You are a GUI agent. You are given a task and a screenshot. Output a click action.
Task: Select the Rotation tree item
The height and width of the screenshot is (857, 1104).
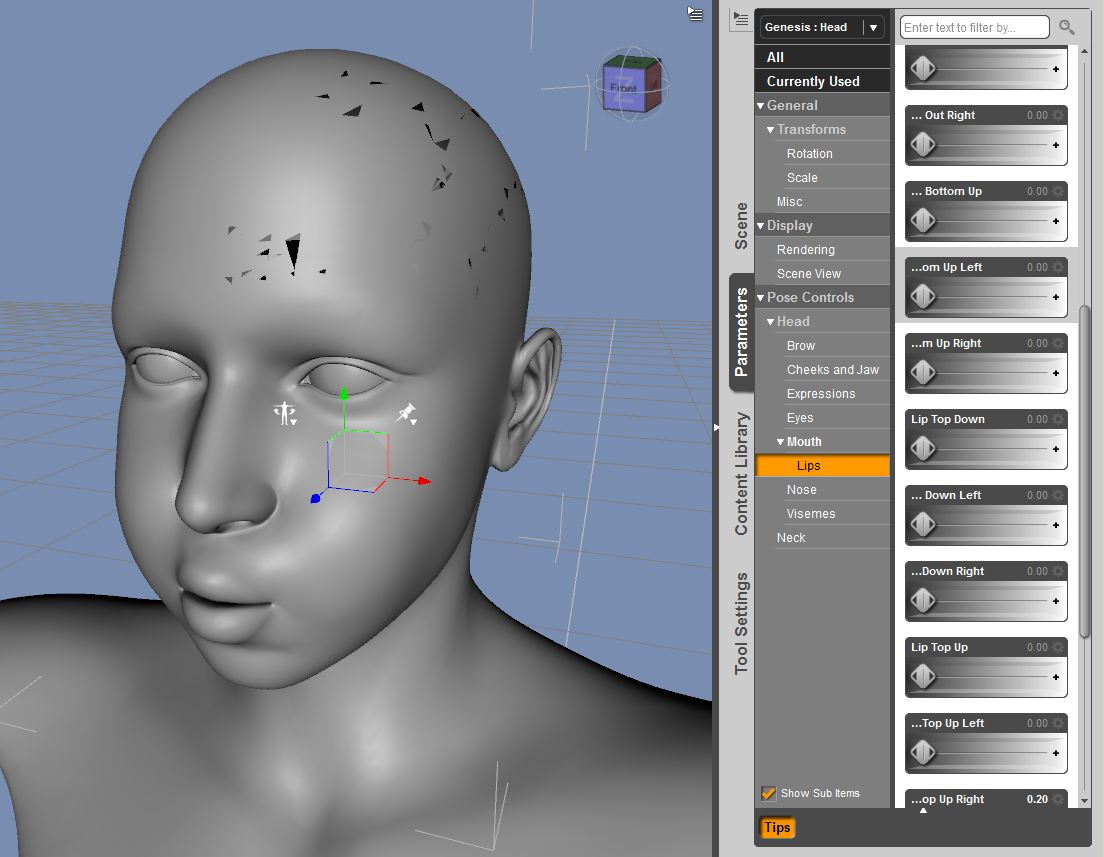coord(809,154)
